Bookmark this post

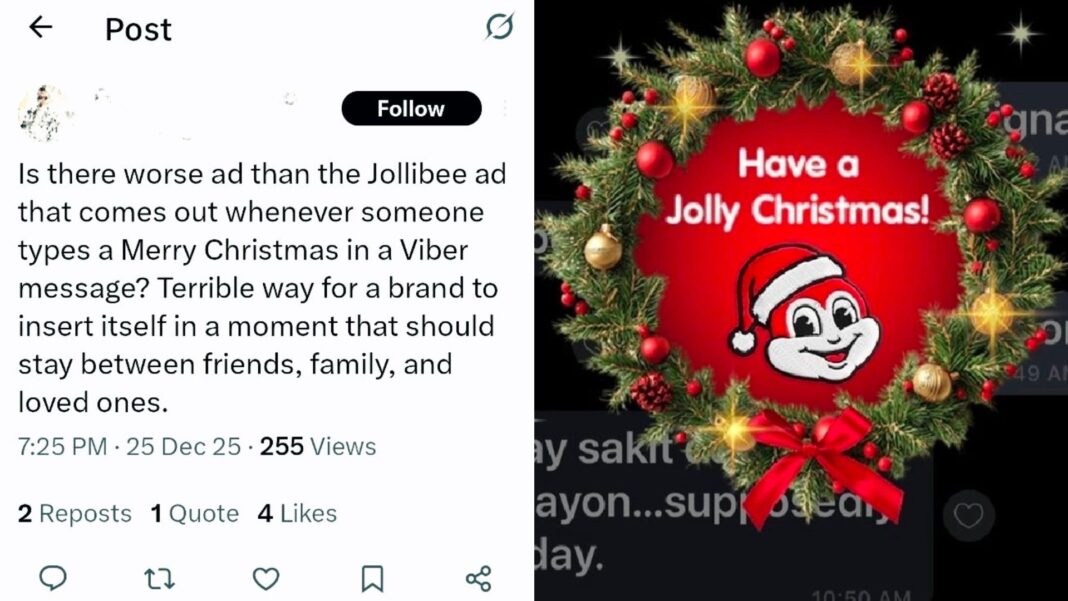pyautogui.click(x=372, y=577)
